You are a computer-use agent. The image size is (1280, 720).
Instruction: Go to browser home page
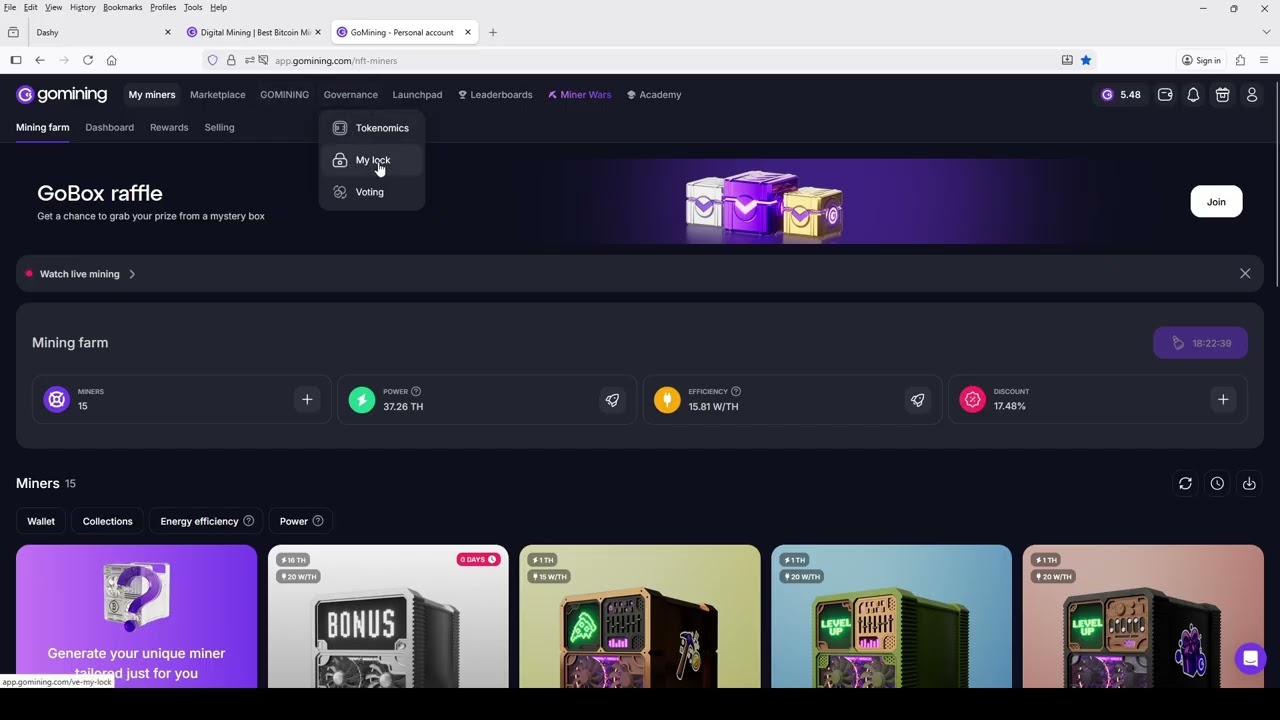click(112, 60)
